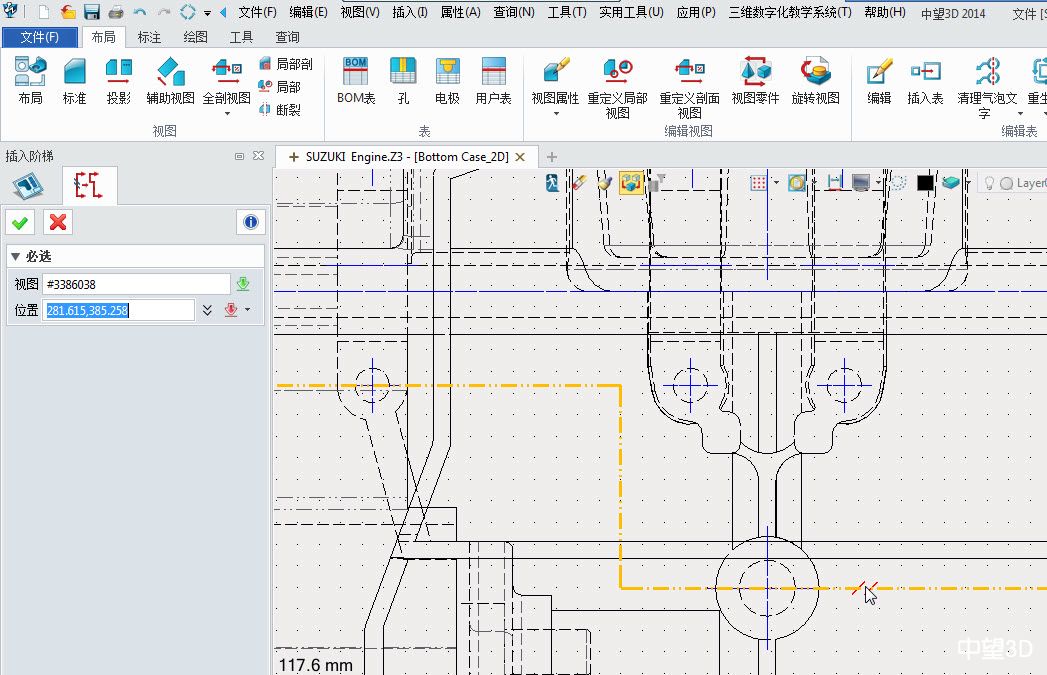Click the 视图 input field

click(135, 285)
